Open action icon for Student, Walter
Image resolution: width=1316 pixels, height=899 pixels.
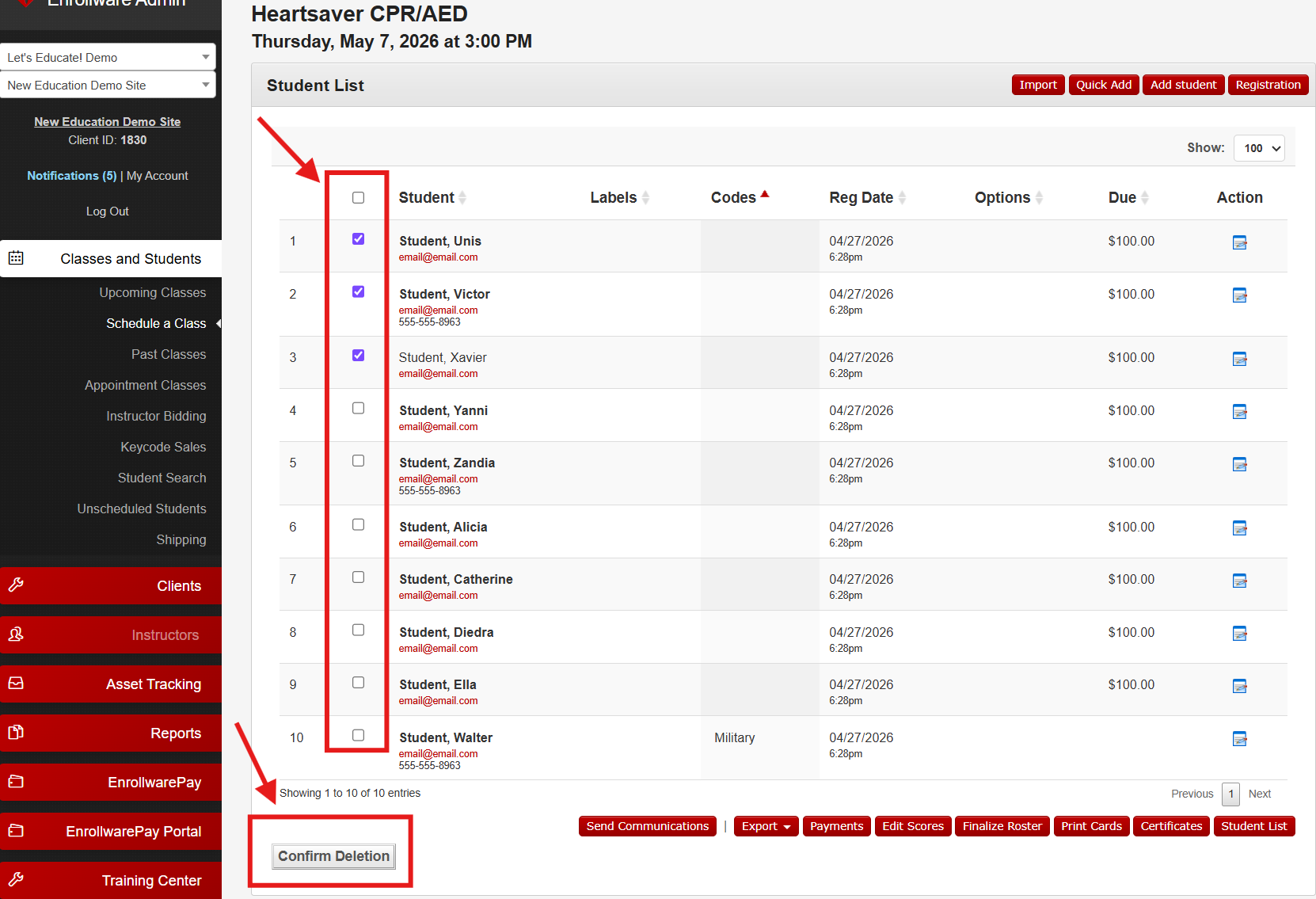(x=1239, y=739)
